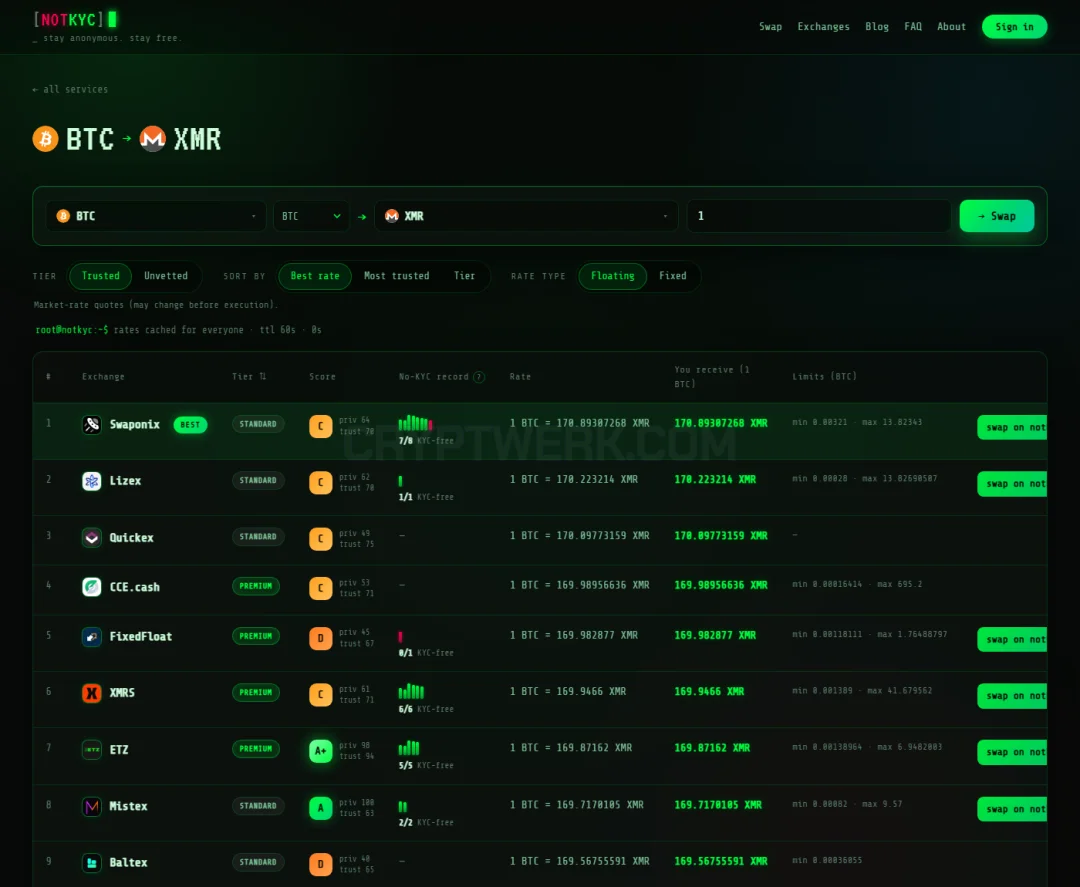Click the CCE.cash exchange logo icon
This screenshot has width=1080, height=887.
coord(92,587)
